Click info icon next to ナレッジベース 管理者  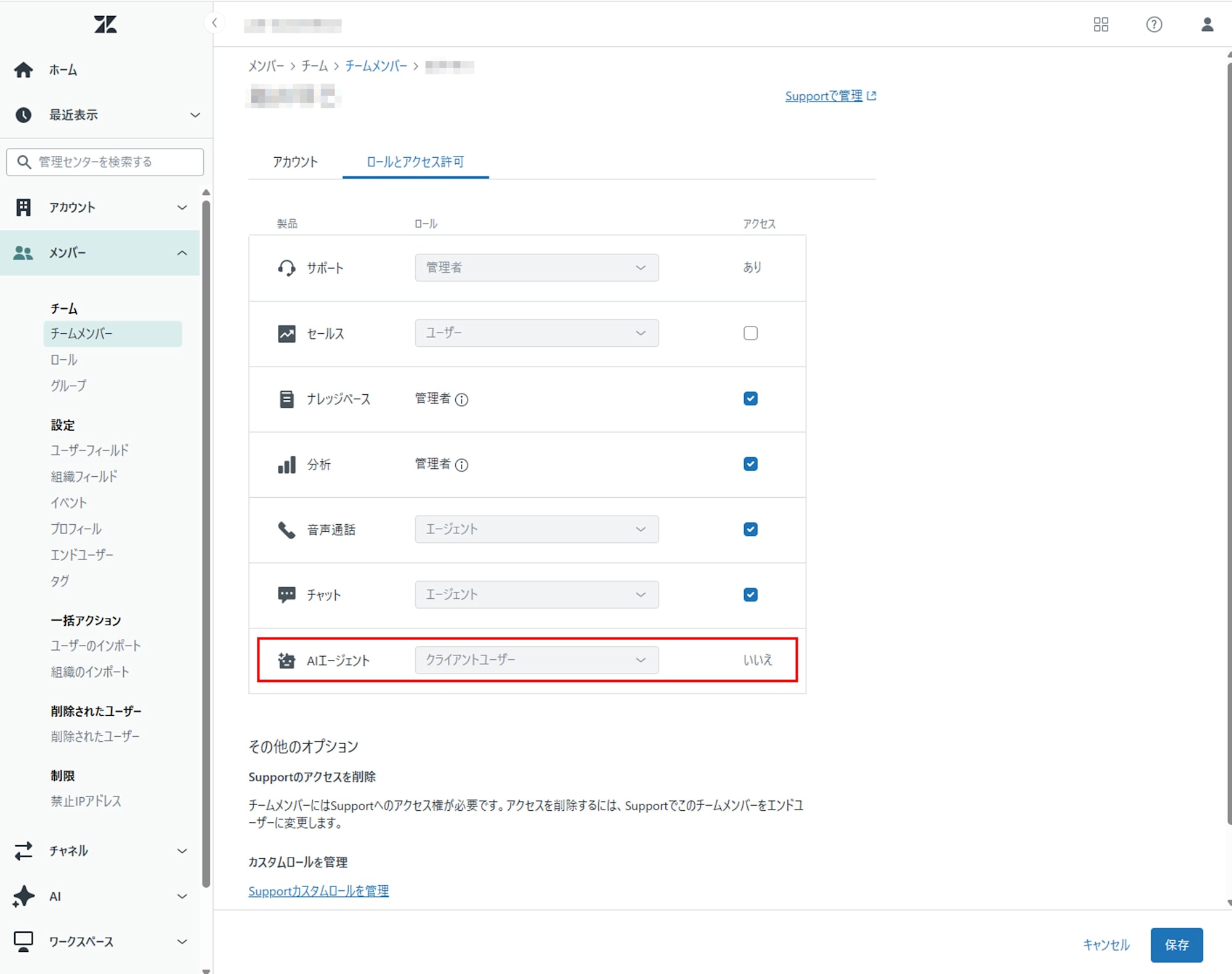461,400
